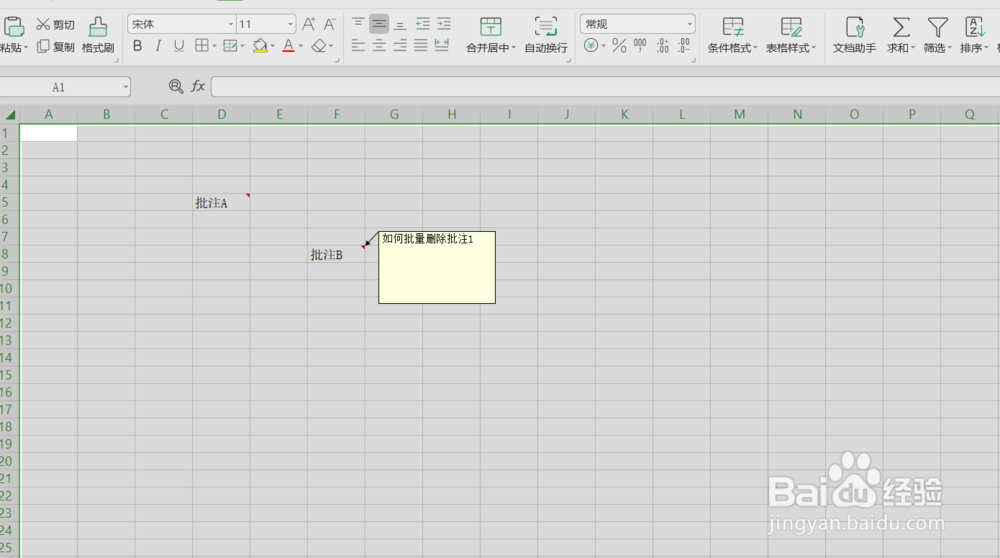Click the eraser clear formatting icon
Image resolution: width=1000 pixels, height=558 pixels.
pos(319,45)
